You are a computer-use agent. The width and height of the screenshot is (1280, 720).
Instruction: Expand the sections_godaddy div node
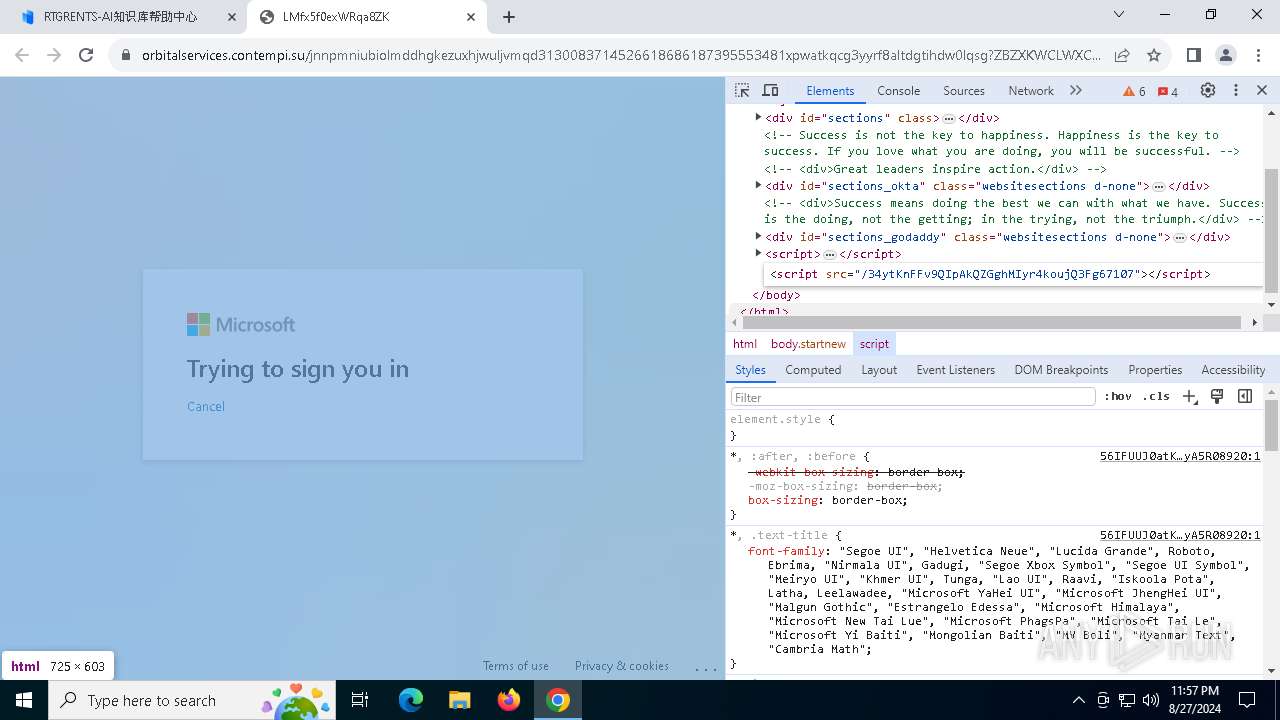pyautogui.click(x=758, y=236)
